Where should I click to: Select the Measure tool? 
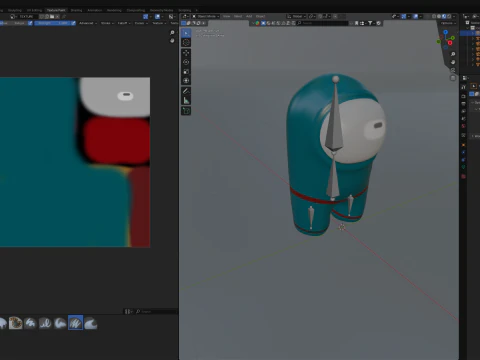[186, 100]
